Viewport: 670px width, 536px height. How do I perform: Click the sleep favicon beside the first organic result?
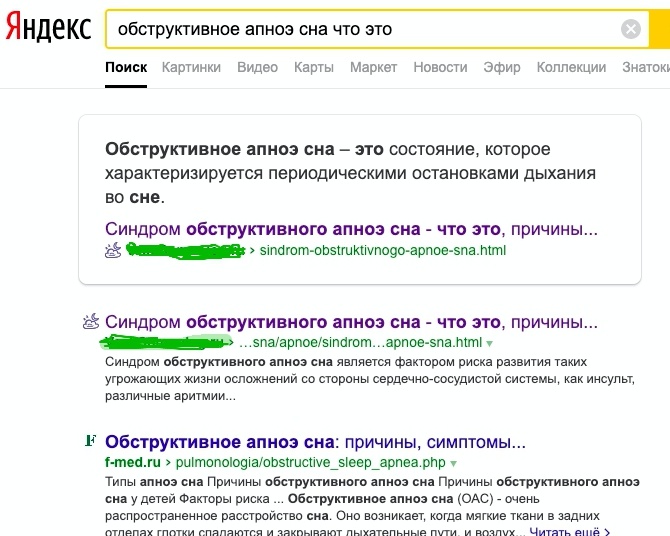click(x=91, y=321)
